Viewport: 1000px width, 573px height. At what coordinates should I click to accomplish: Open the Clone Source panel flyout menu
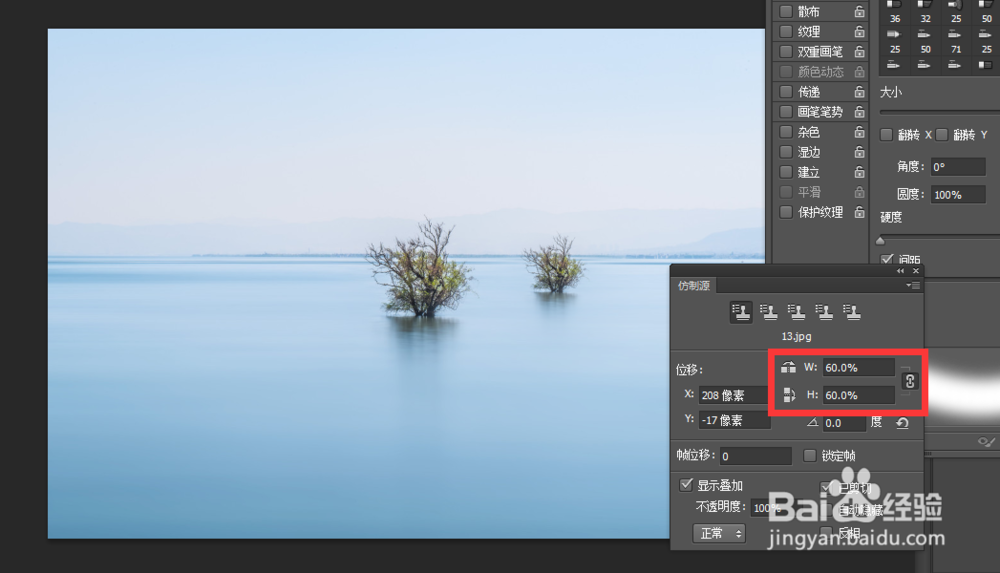pyautogui.click(x=913, y=285)
